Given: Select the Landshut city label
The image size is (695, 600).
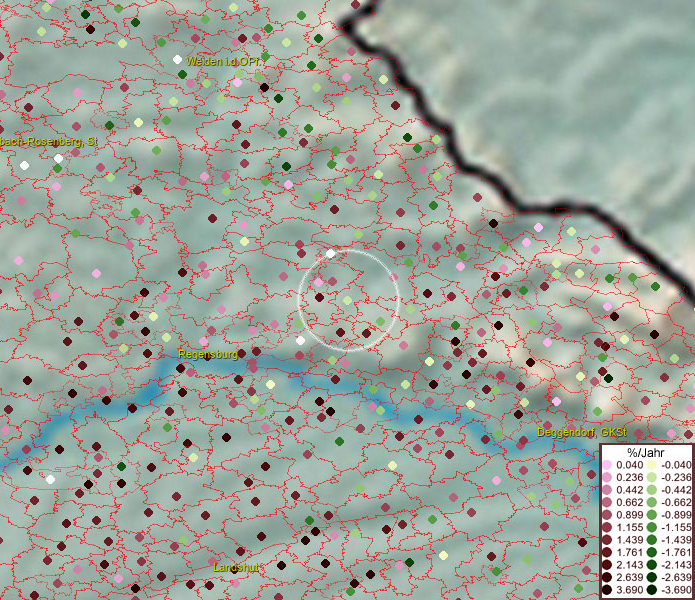Looking at the screenshot, I should pyautogui.click(x=237, y=567).
